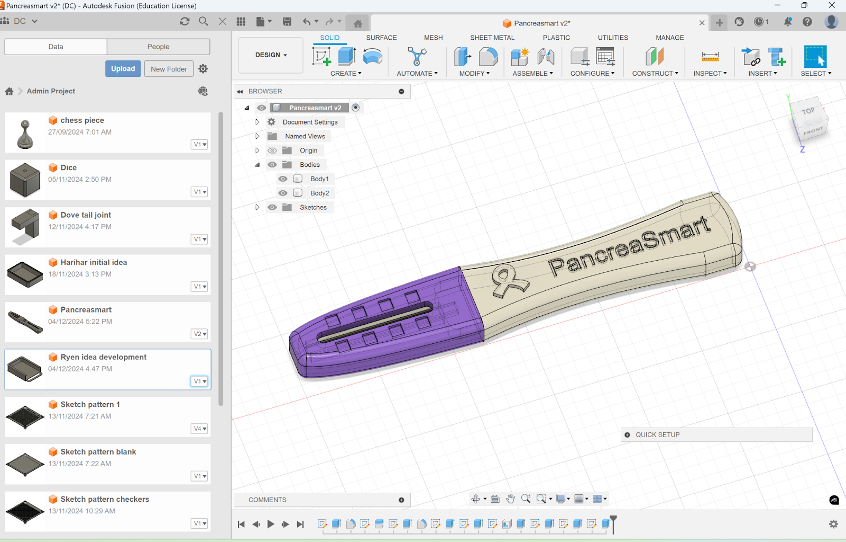Expand the Document Settings node

(257, 122)
